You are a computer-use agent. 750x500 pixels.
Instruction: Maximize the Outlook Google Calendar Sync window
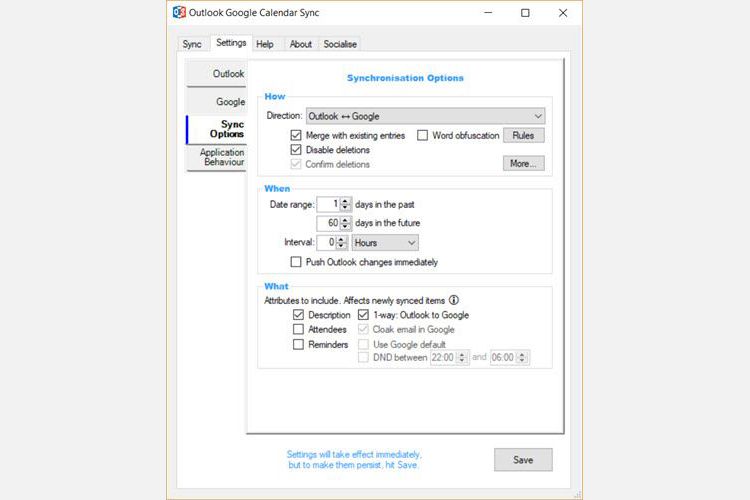(525, 12)
